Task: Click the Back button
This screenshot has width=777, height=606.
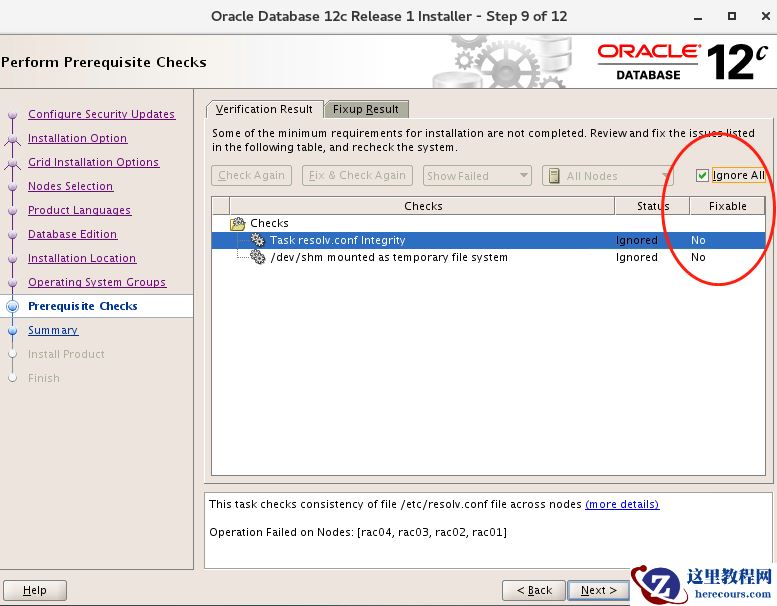Action: point(534,590)
